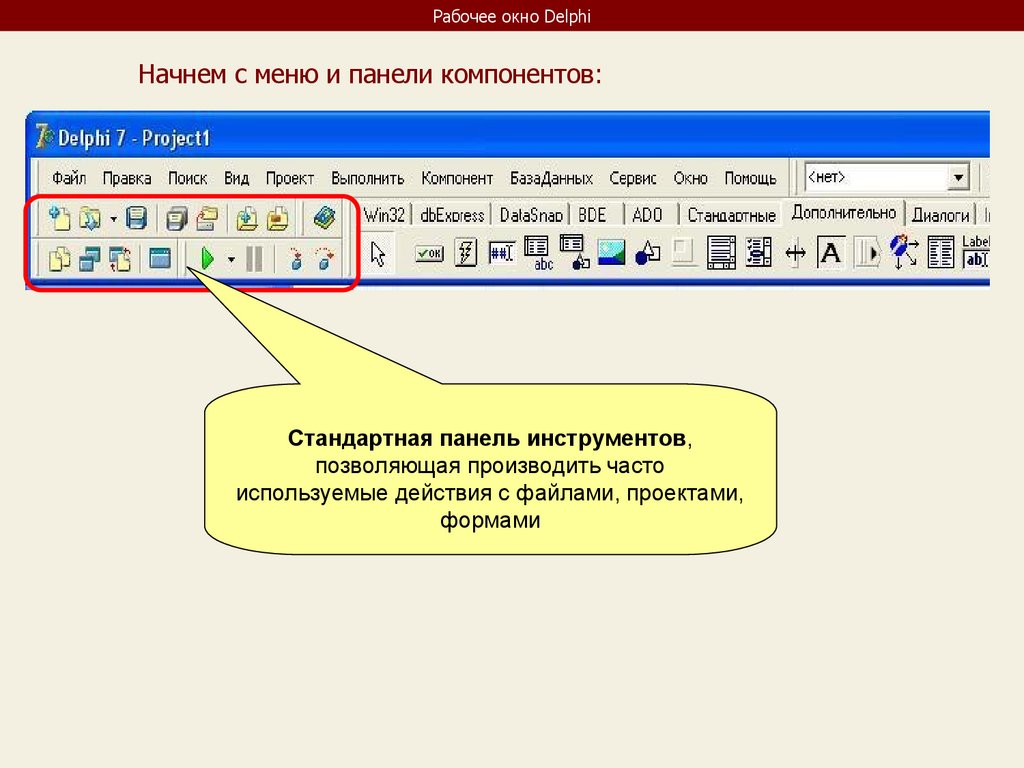Select the arrow pointer tool in palette
This screenshot has height=768, width=1024.
[x=378, y=253]
